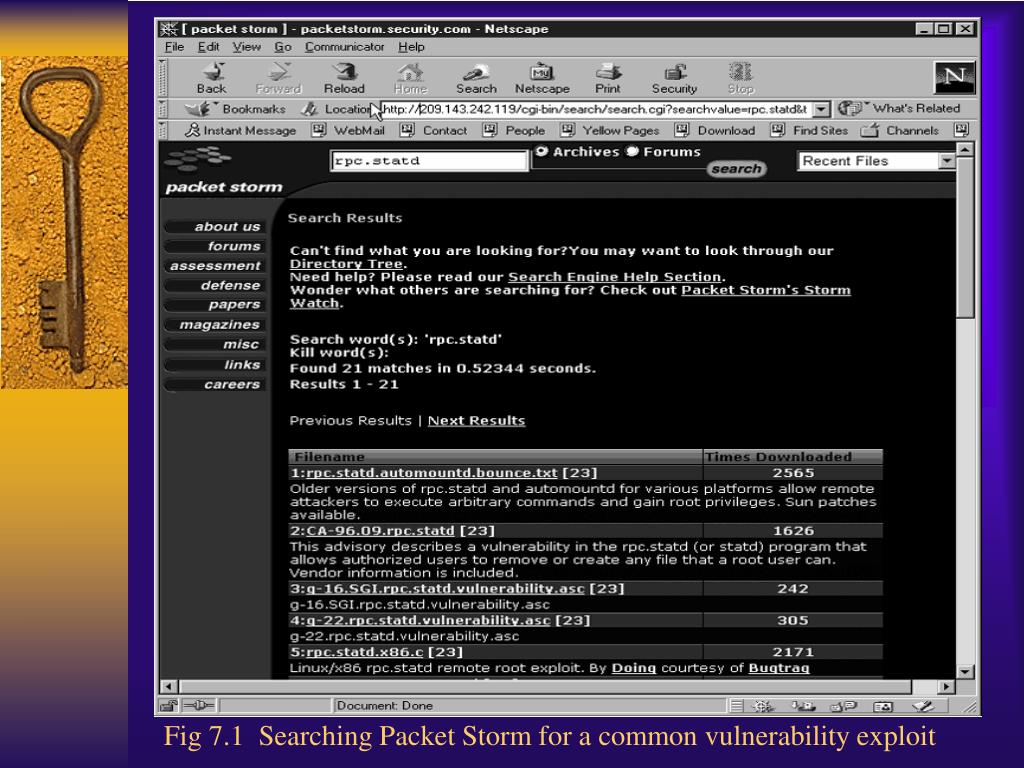Open rpc.statd.automountd.bounce.txt result
This screenshot has width=1024, height=768.
click(432, 473)
